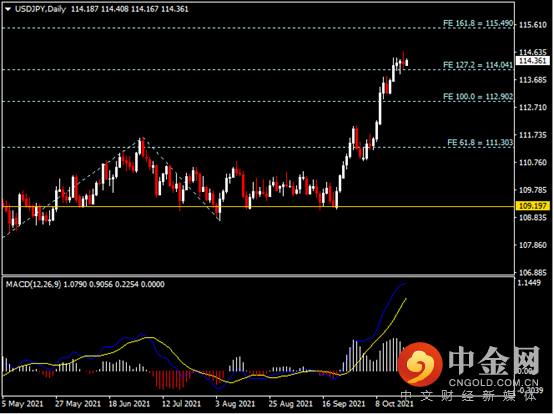The image size is (554, 414).
Task: Click the USDJPY,Daily chart title
Action: tap(40, 9)
